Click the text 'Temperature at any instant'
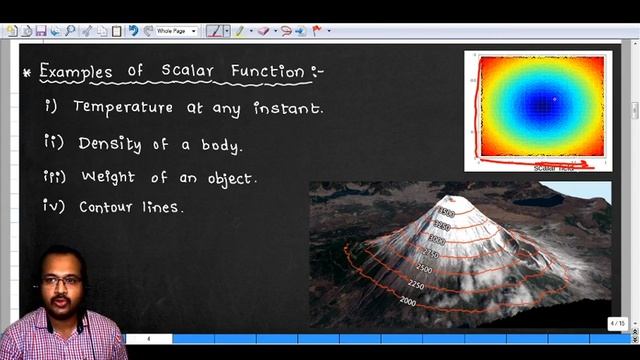 [198, 108]
